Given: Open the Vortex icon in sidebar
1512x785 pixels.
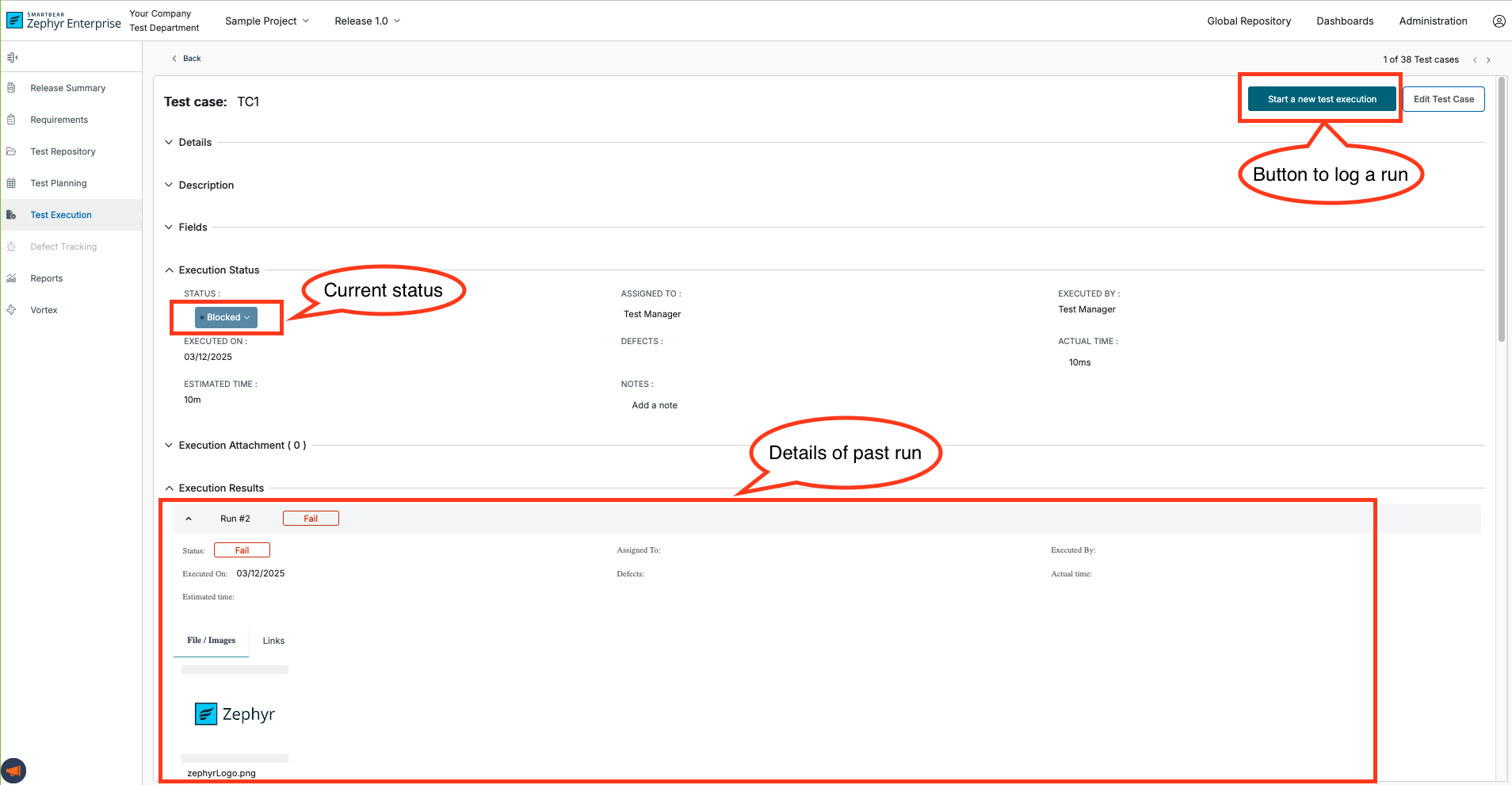Looking at the screenshot, I should [11, 310].
